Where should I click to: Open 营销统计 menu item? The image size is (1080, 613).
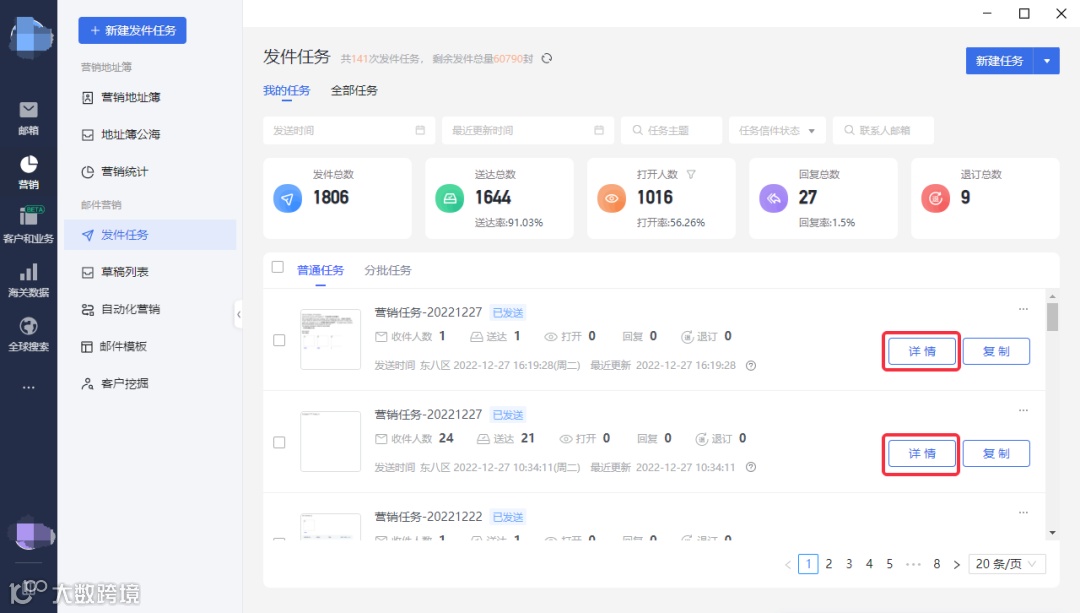[x=150, y=172]
